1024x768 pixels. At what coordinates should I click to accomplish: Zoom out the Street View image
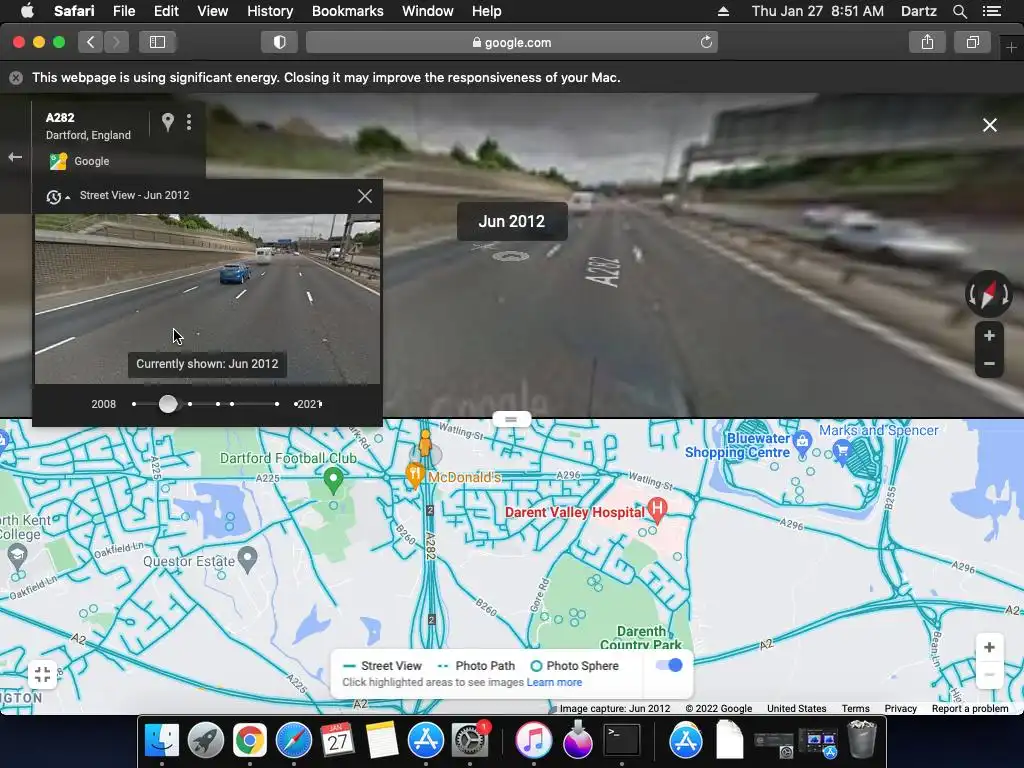(x=989, y=364)
